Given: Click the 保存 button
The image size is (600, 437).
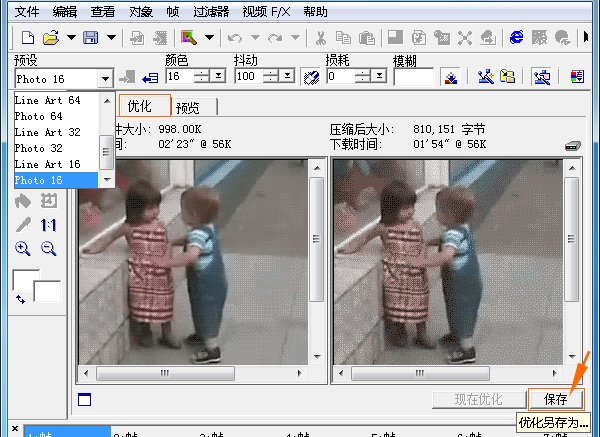Looking at the screenshot, I should 555,399.
